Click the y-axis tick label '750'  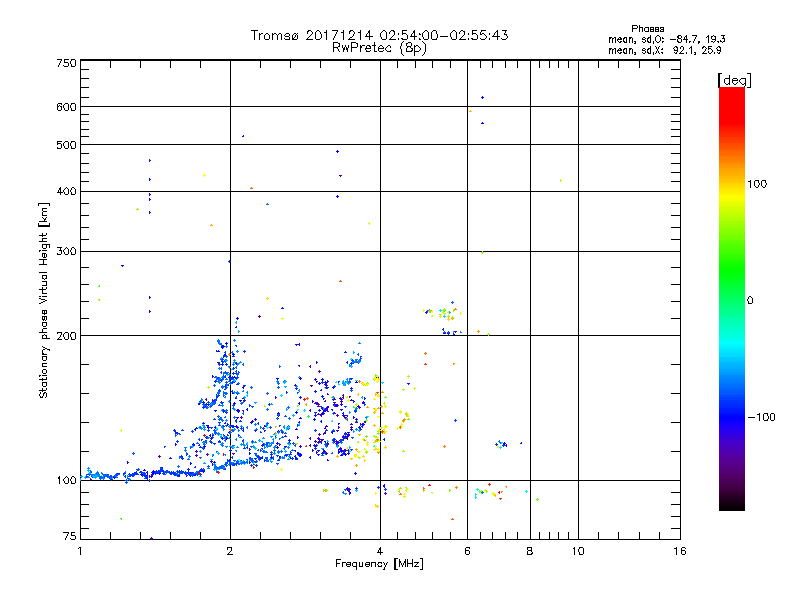(66, 63)
